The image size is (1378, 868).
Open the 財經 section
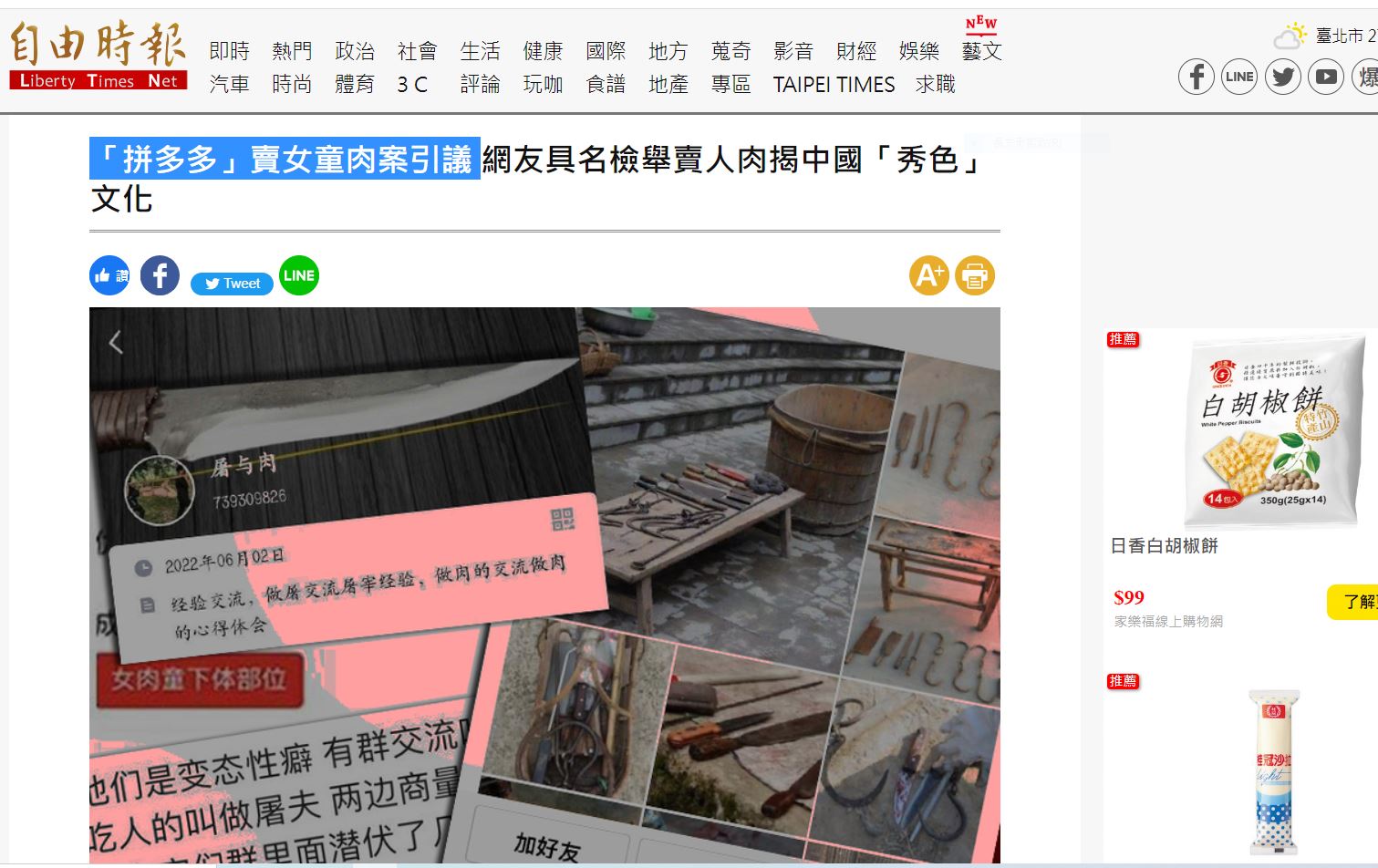pyautogui.click(x=856, y=51)
